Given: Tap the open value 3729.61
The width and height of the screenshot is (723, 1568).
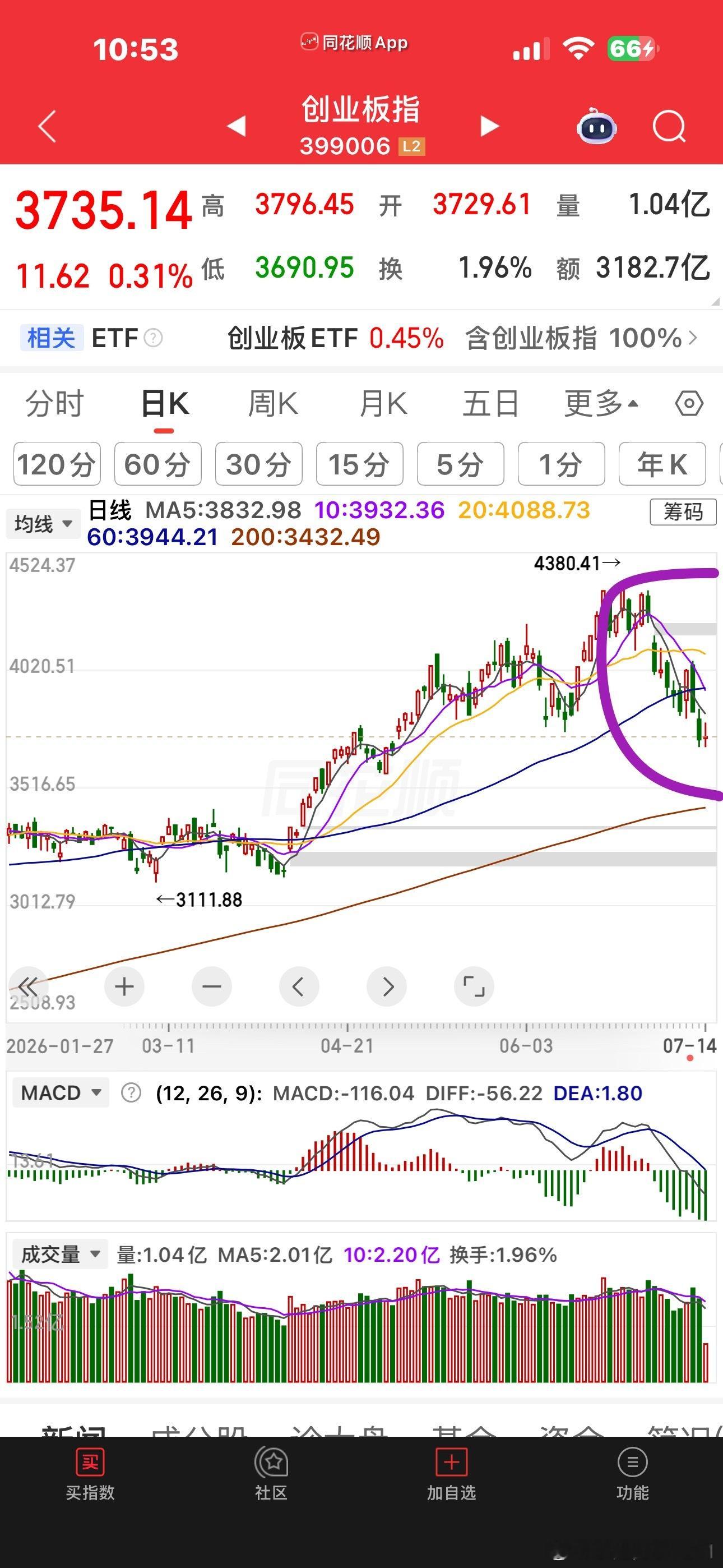Looking at the screenshot, I should click(x=482, y=205).
